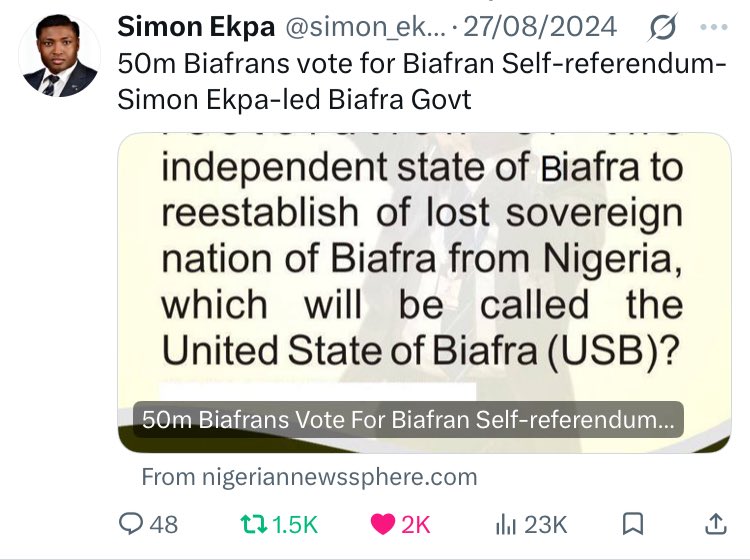Toggle the green repost arrows icon

coord(254,524)
